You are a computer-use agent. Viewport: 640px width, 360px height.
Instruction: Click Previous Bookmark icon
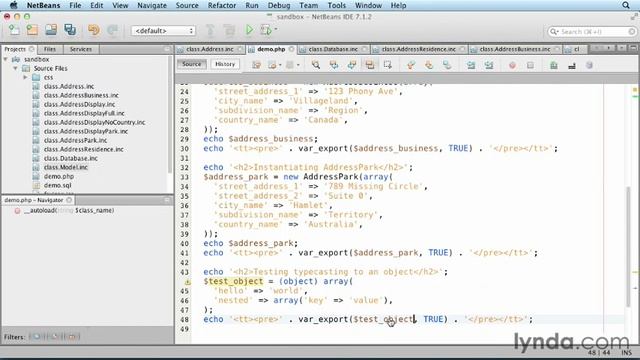[411, 65]
